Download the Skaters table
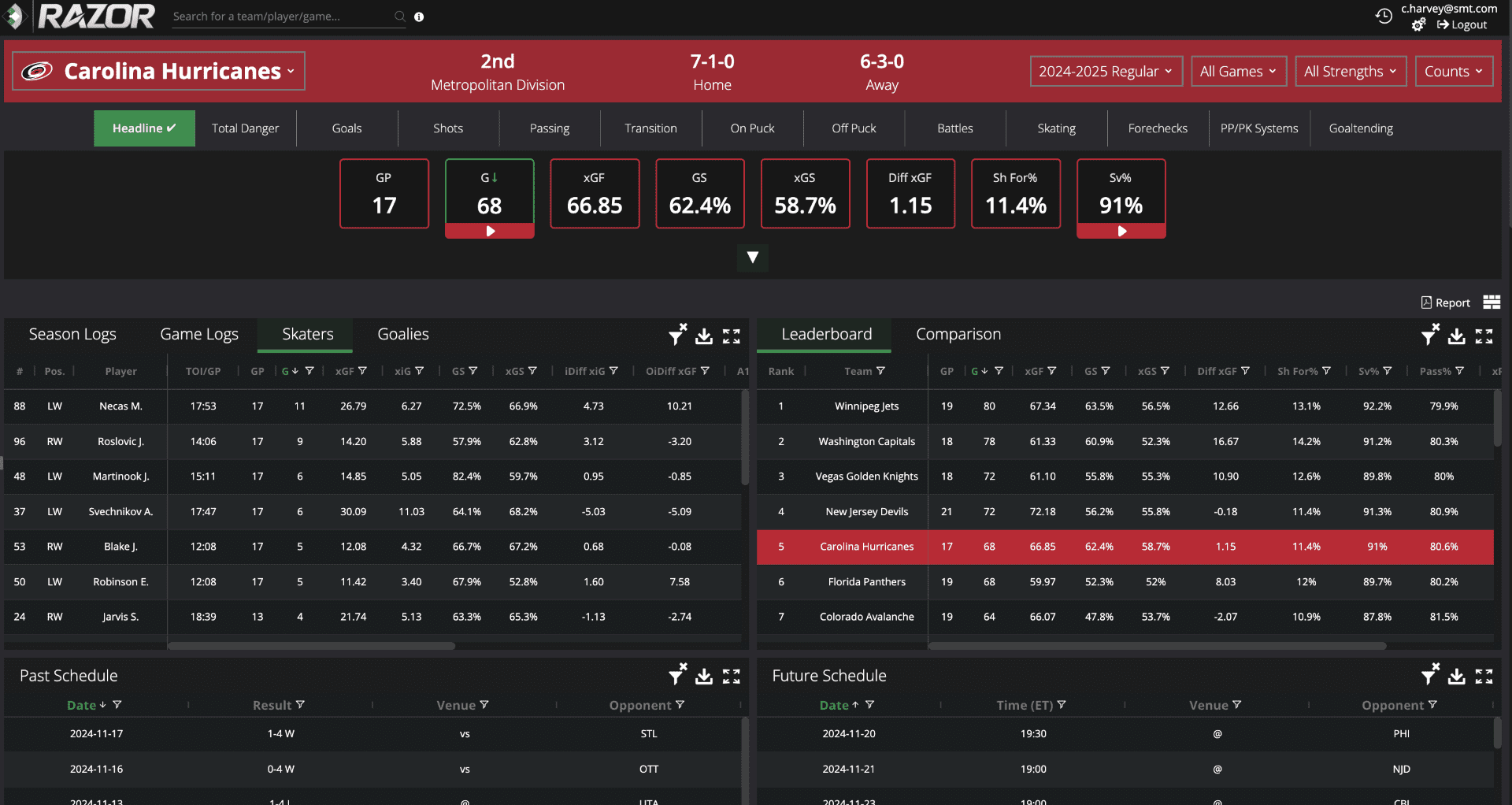The image size is (1512, 805). pyautogui.click(x=704, y=336)
